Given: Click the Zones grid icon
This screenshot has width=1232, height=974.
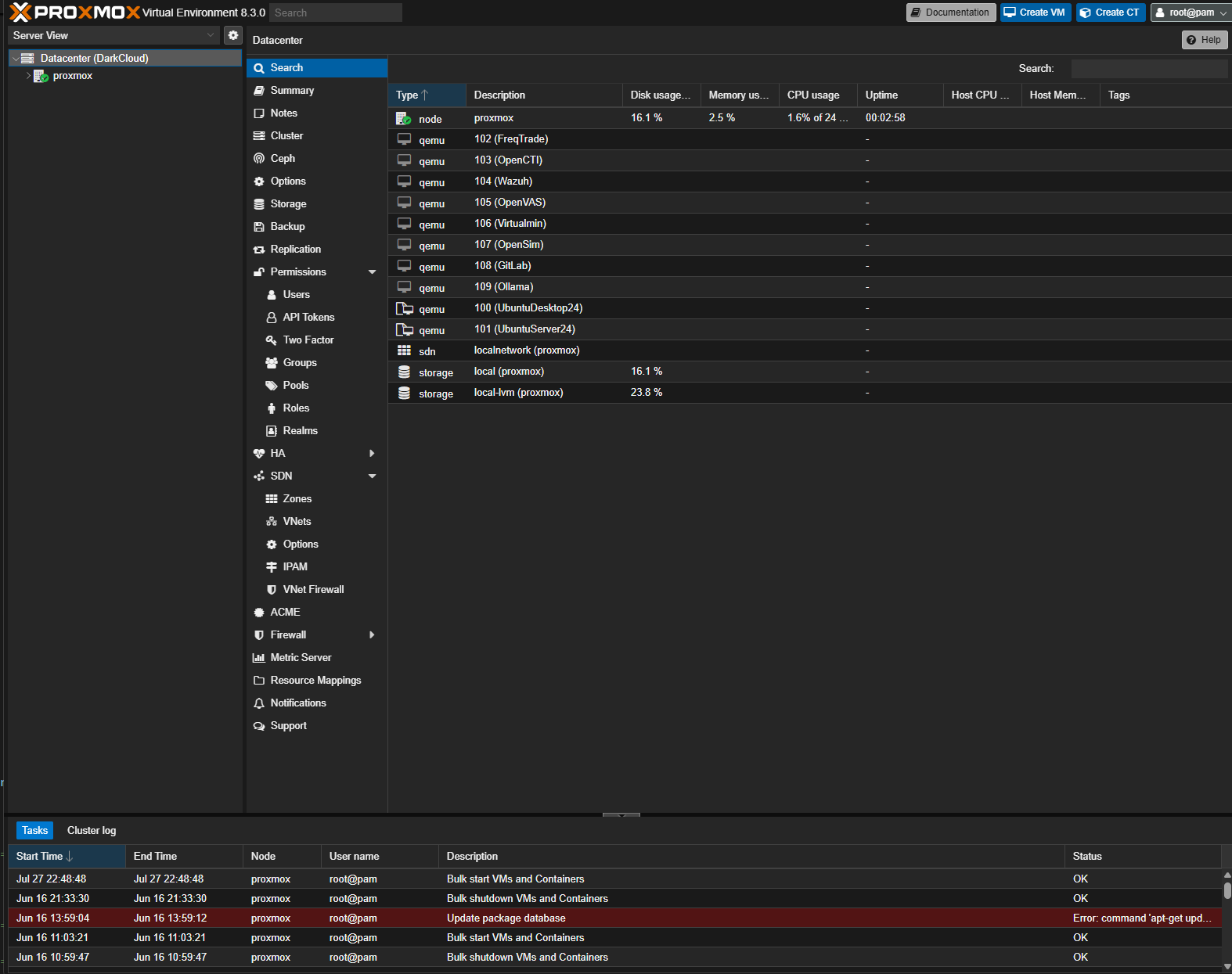Looking at the screenshot, I should click(272, 499).
